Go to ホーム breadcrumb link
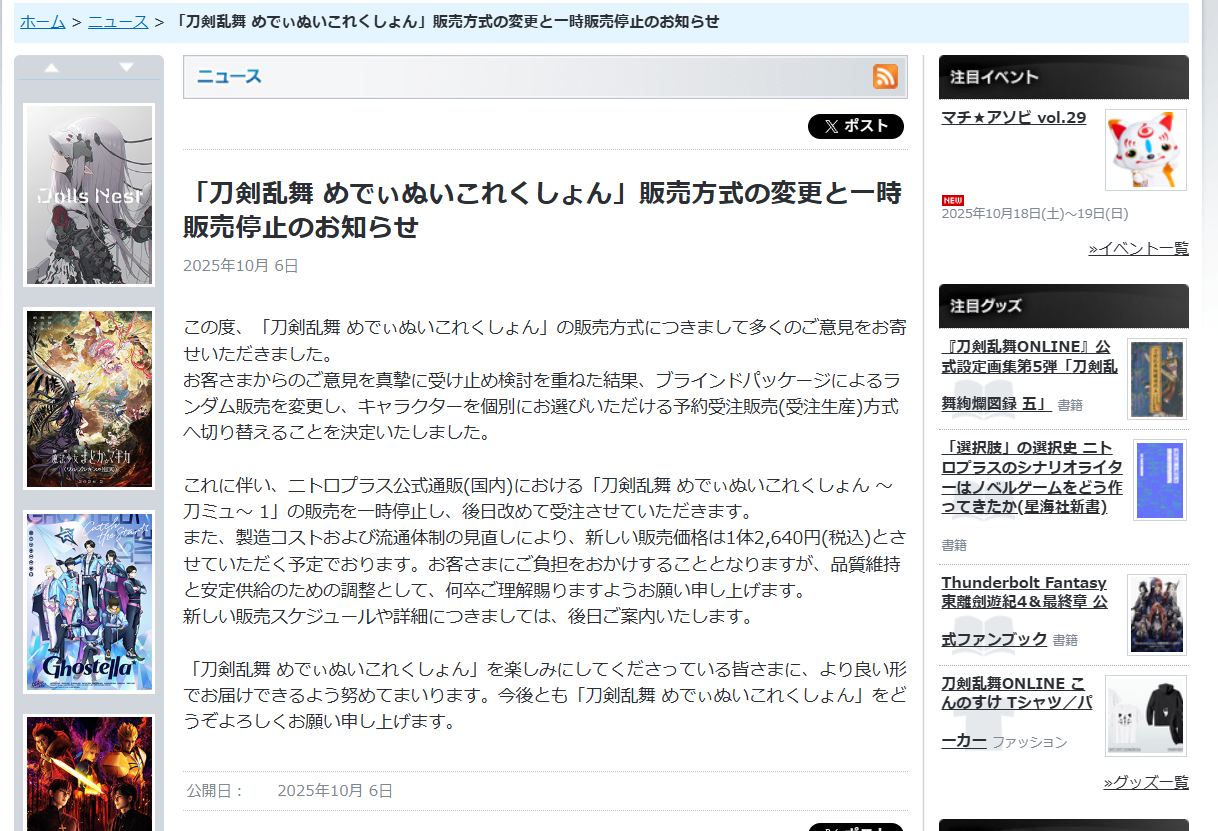This screenshot has width=1218, height=831. tap(42, 21)
